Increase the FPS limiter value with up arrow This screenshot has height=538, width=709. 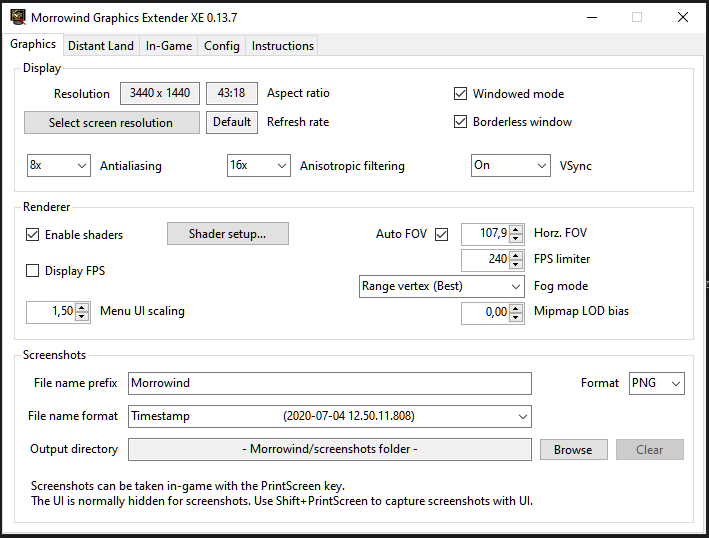(x=516, y=256)
